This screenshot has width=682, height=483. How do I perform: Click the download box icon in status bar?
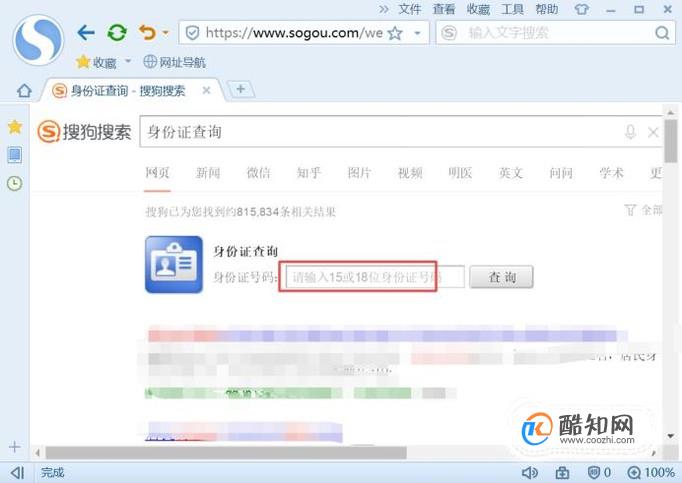click(x=562, y=473)
